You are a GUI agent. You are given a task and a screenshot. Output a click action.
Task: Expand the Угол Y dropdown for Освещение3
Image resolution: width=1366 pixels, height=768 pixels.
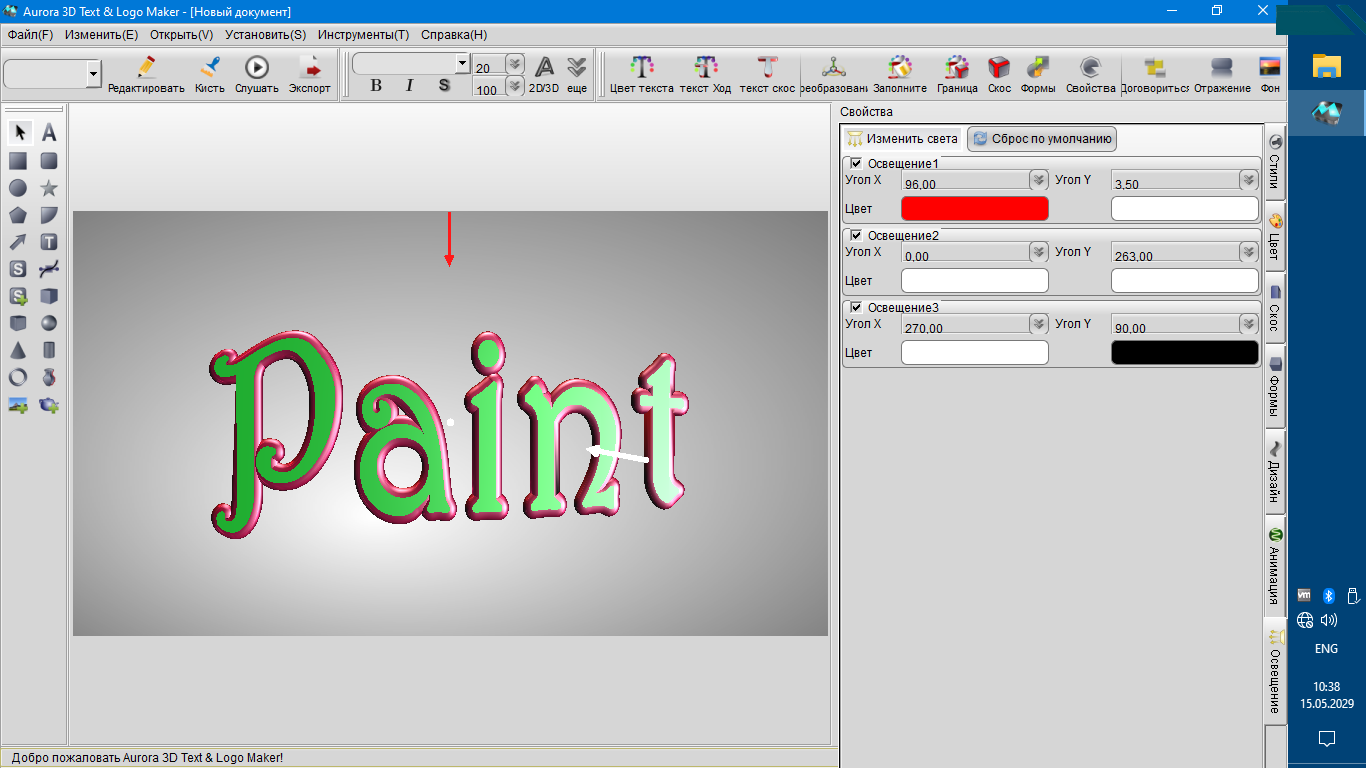point(1248,324)
